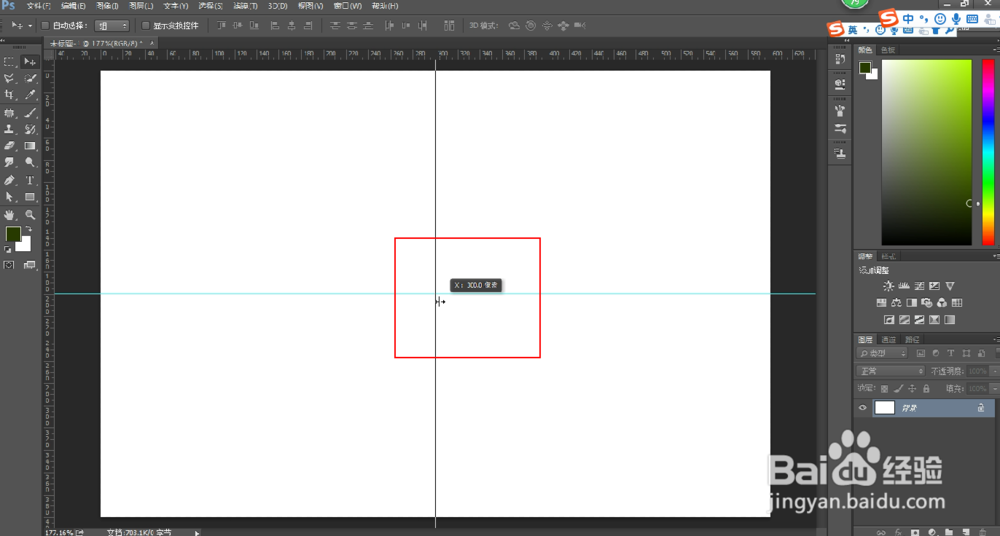The image size is (1000, 536).
Task: Open the Color panel flyout menu
Action: [996, 49]
